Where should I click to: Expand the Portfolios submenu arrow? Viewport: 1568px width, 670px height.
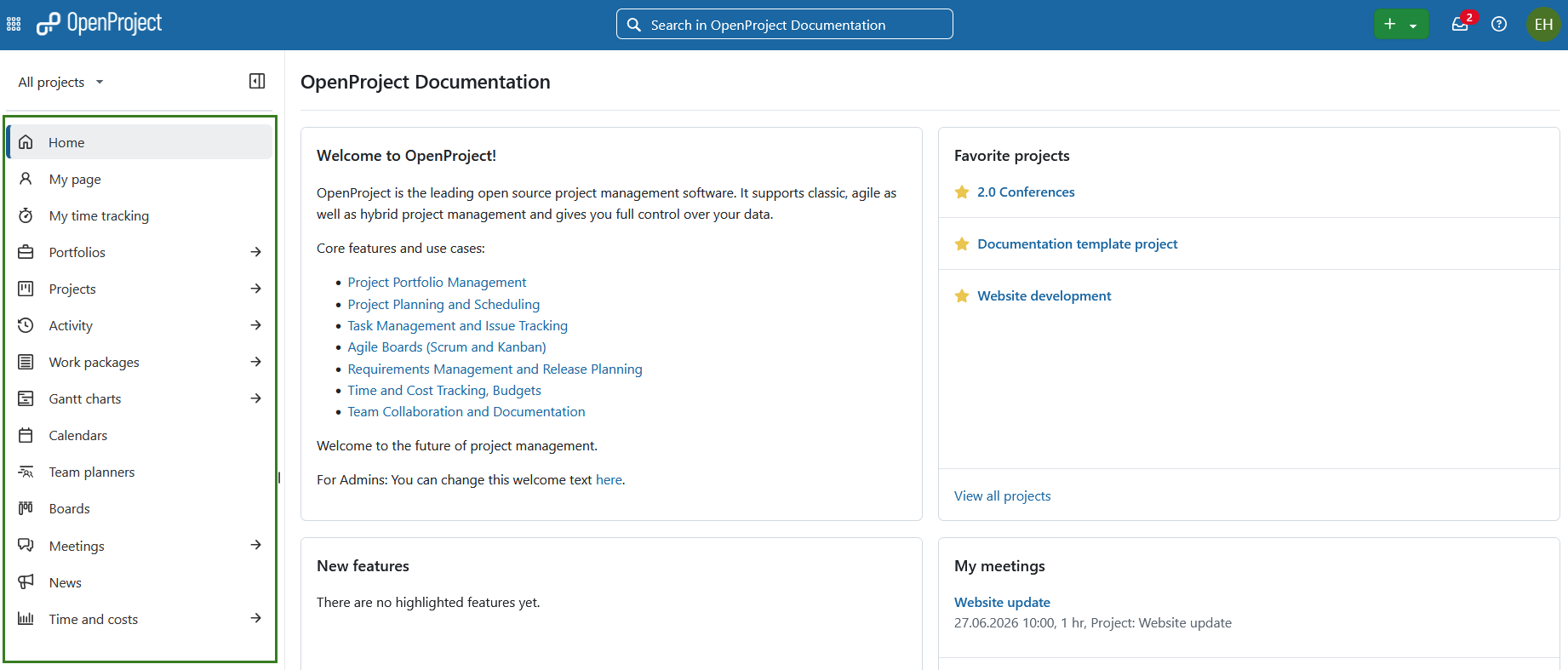pyautogui.click(x=255, y=252)
